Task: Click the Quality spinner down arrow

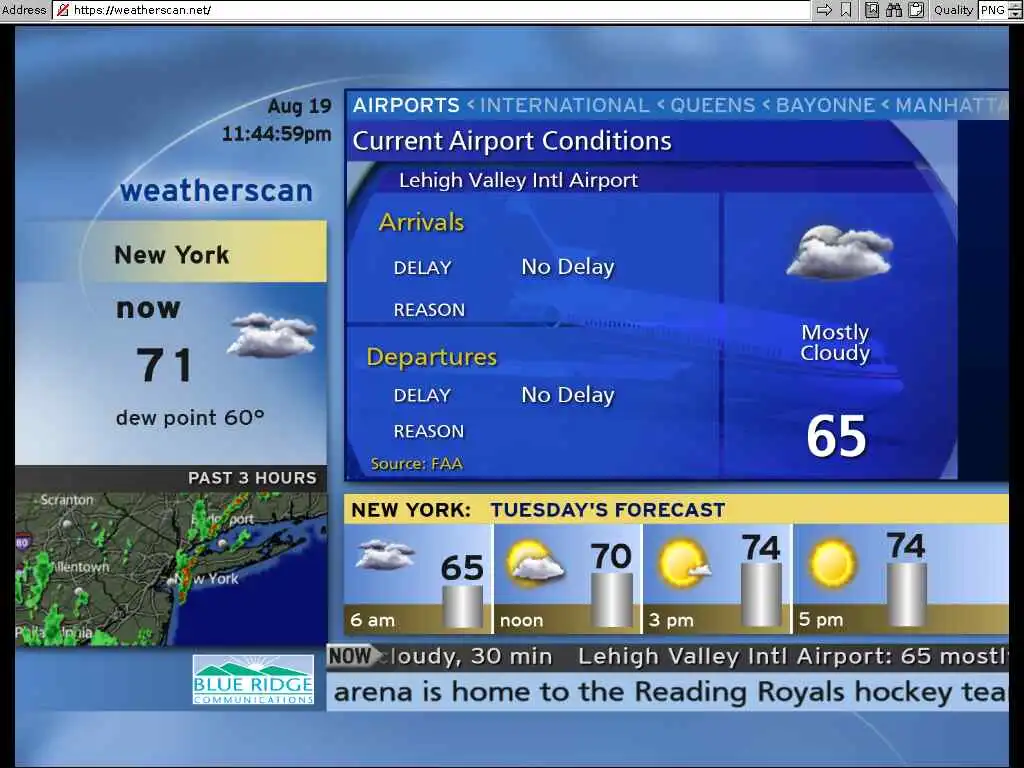Action: coord(1016,14)
